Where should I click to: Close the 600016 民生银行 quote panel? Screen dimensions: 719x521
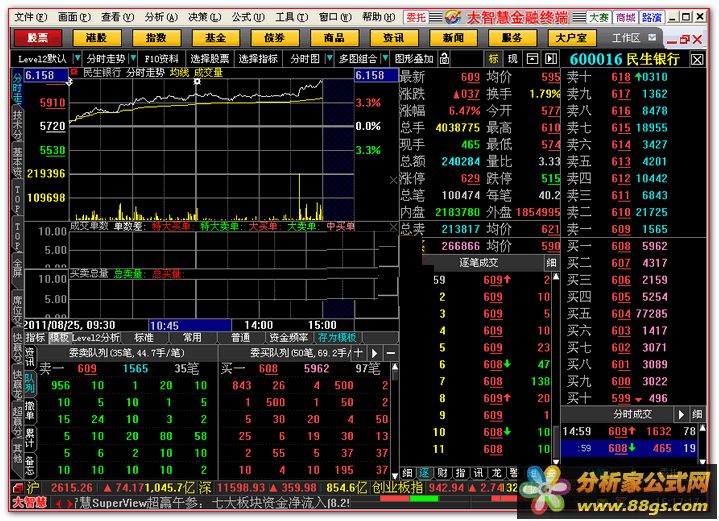pyautogui.click(x=697, y=60)
